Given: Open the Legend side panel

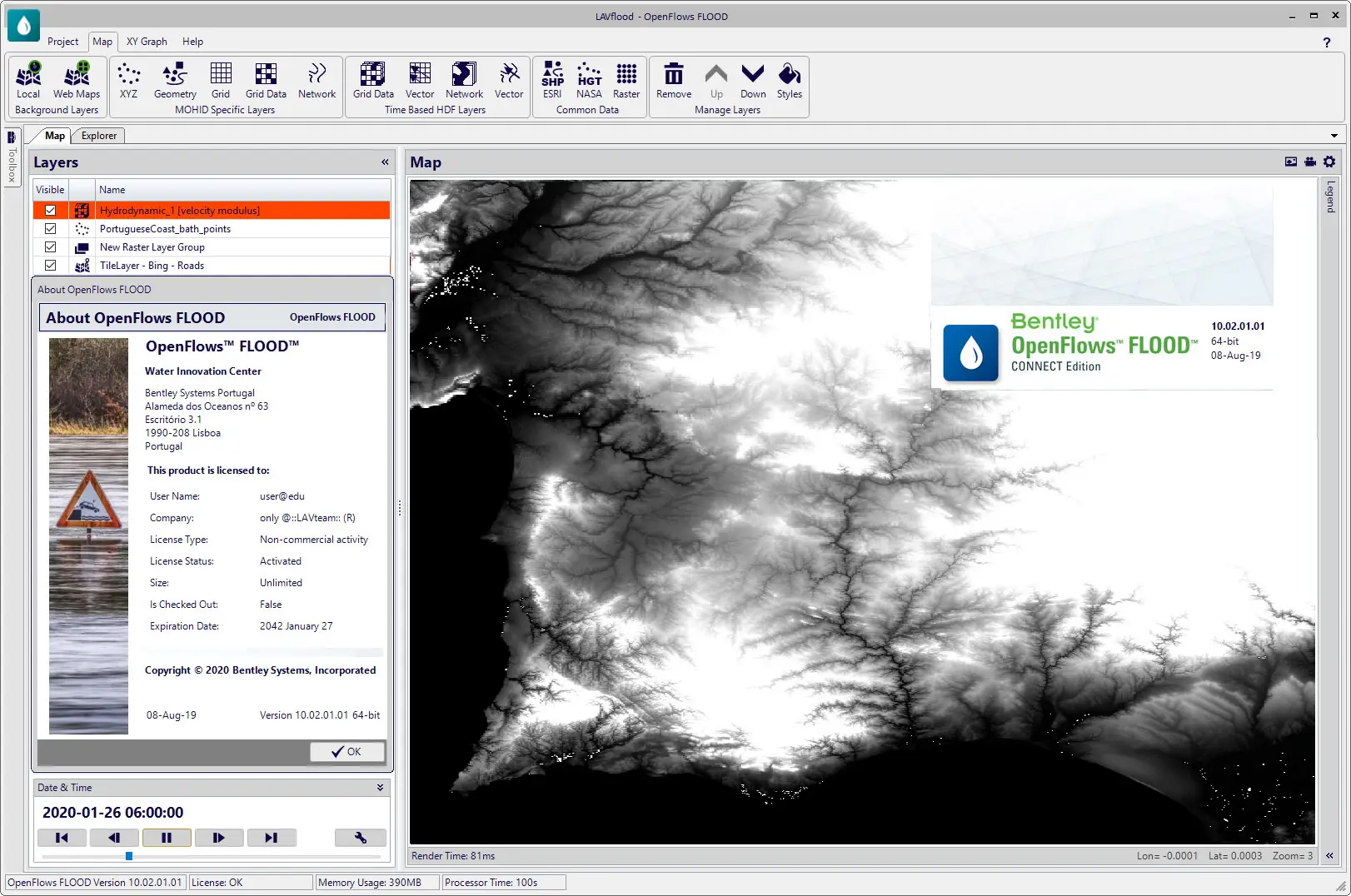Looking at the screenshot, I should (x=1330, y=197).
